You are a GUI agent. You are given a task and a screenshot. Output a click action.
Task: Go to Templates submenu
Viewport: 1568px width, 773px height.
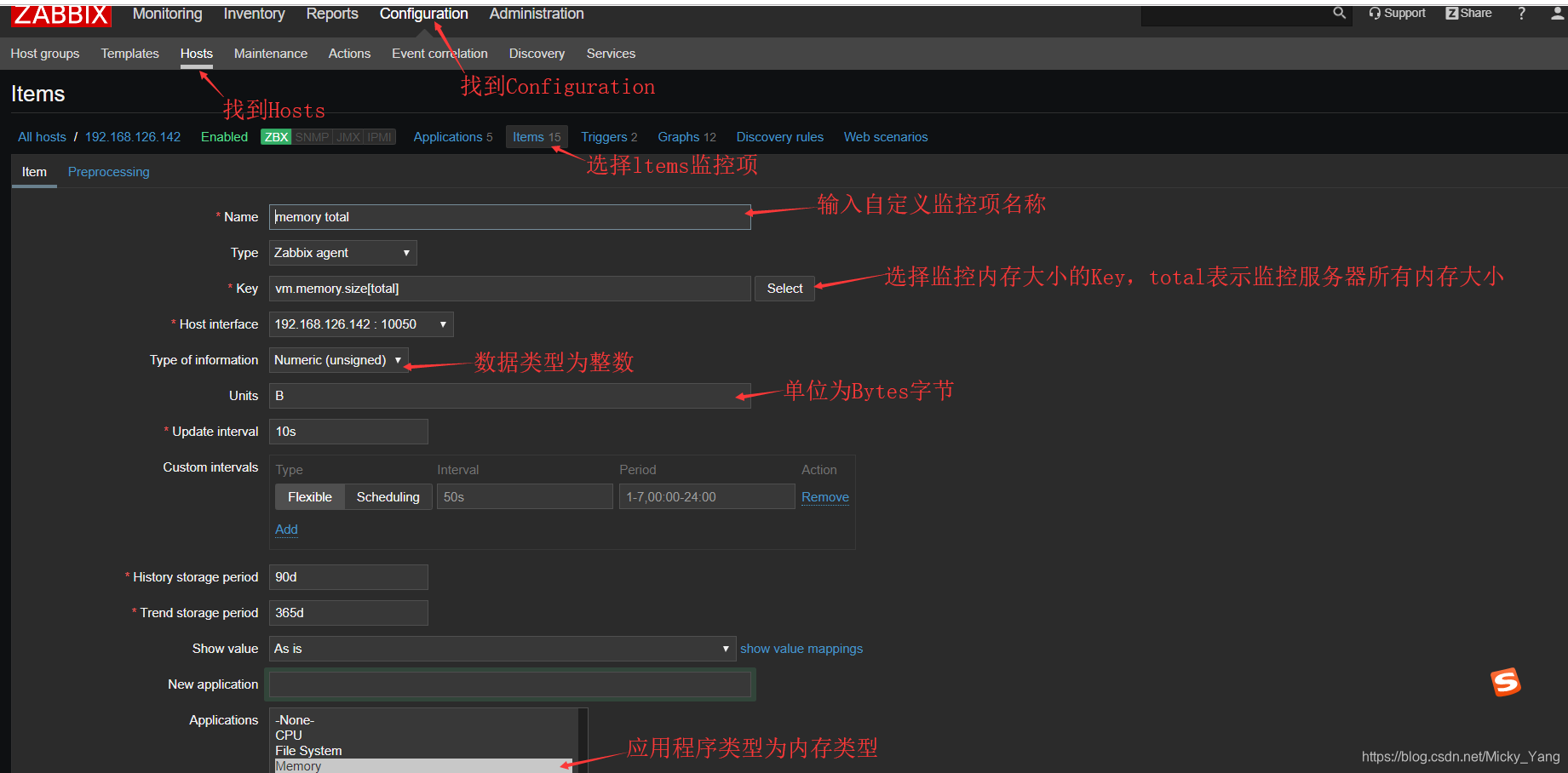[x=129, y=54]
